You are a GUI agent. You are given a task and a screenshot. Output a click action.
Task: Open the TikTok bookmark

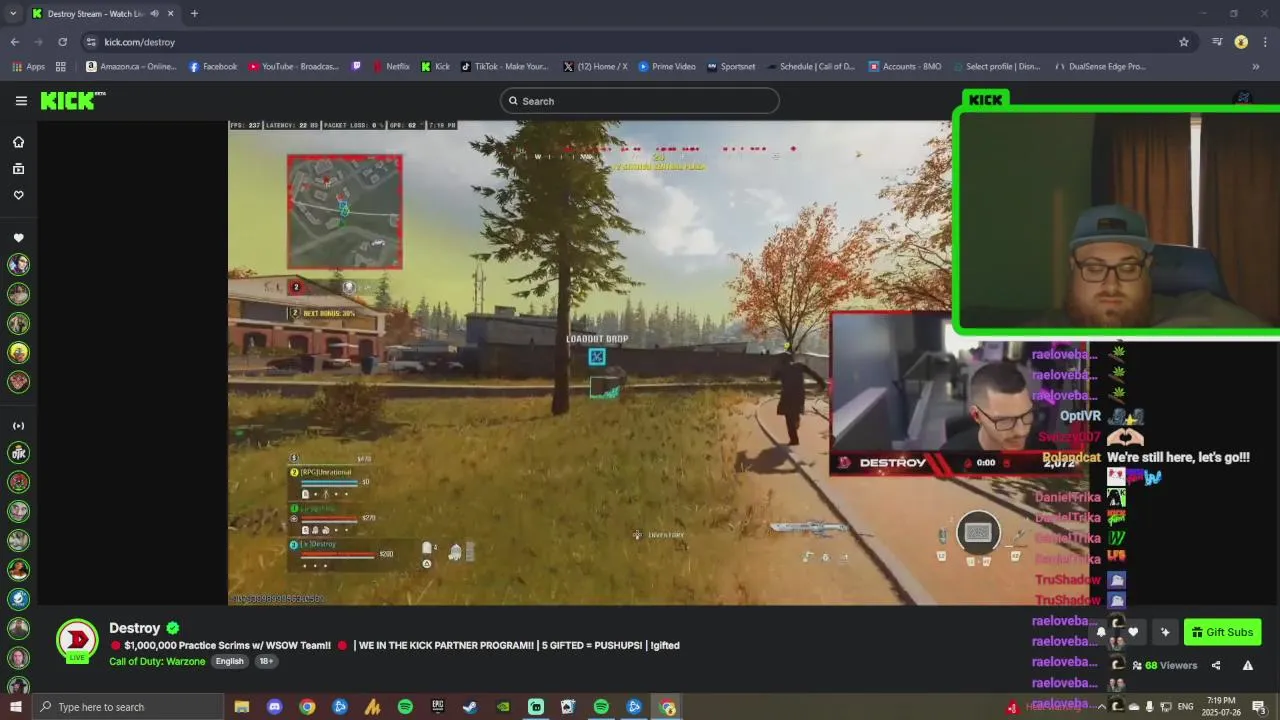pos(505,67)
